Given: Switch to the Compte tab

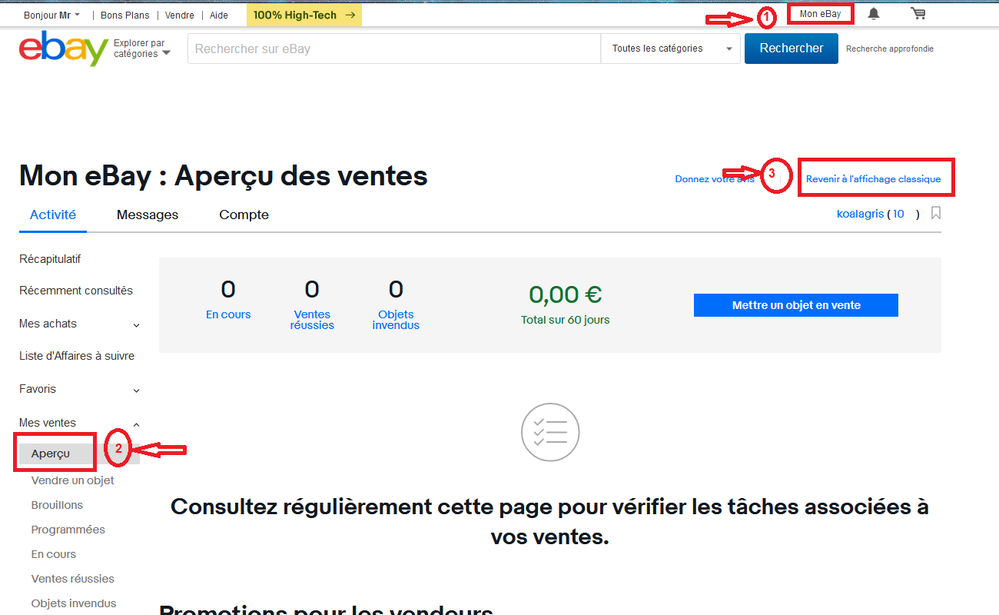Looking at the screenshot, I should tap(244, 215).
